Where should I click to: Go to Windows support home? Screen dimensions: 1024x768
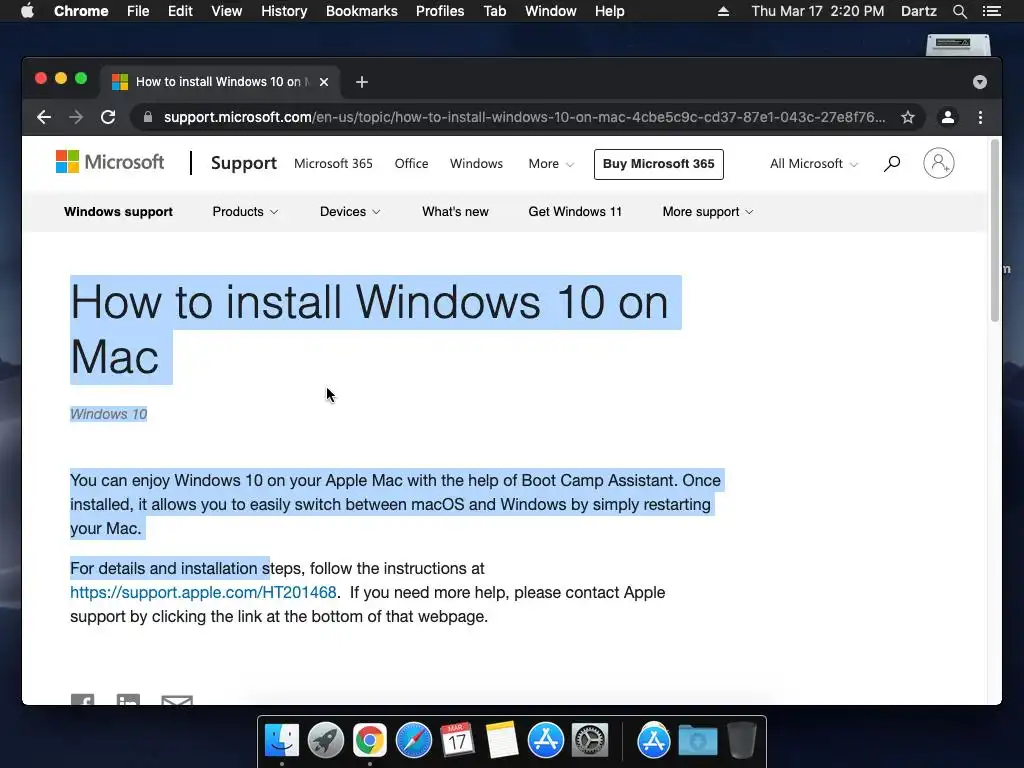click(118, 212)
